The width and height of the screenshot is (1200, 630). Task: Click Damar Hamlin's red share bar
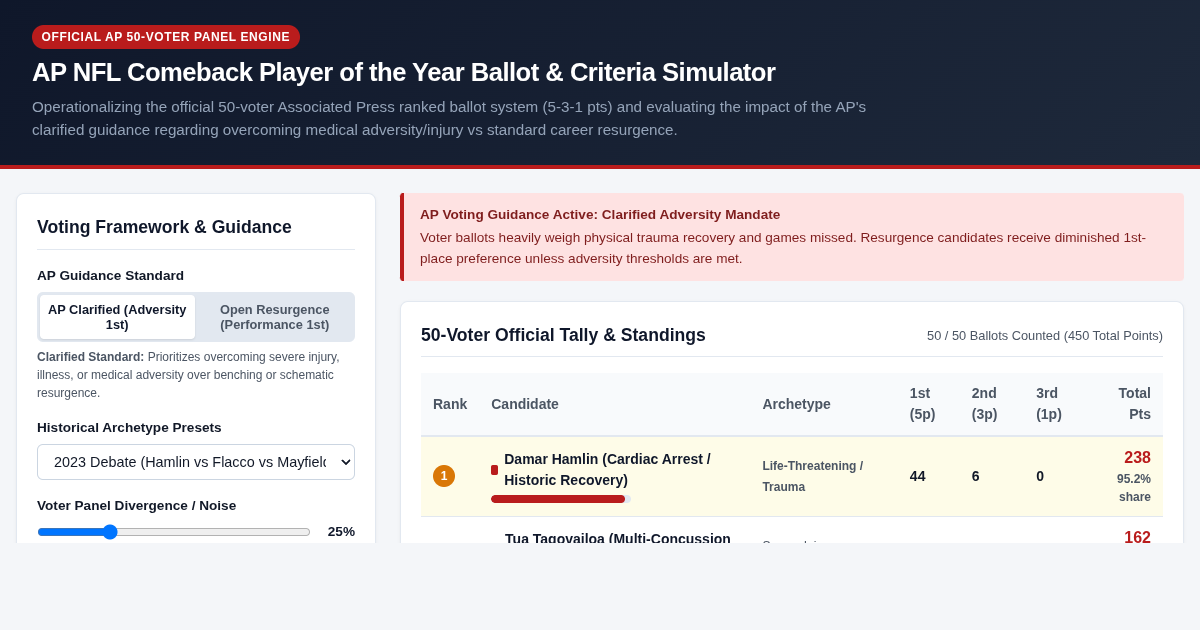[558, 499]
